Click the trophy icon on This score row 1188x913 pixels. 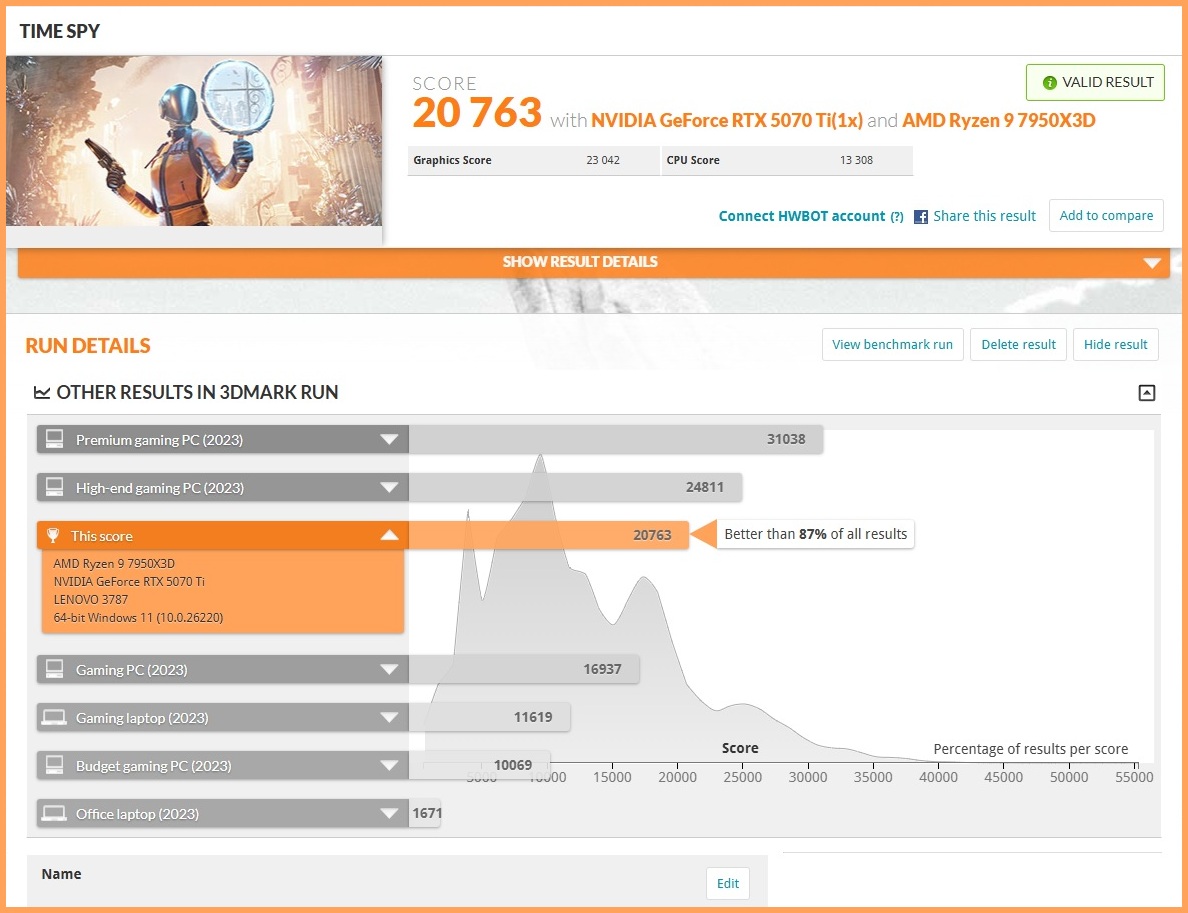pos(53,536)
